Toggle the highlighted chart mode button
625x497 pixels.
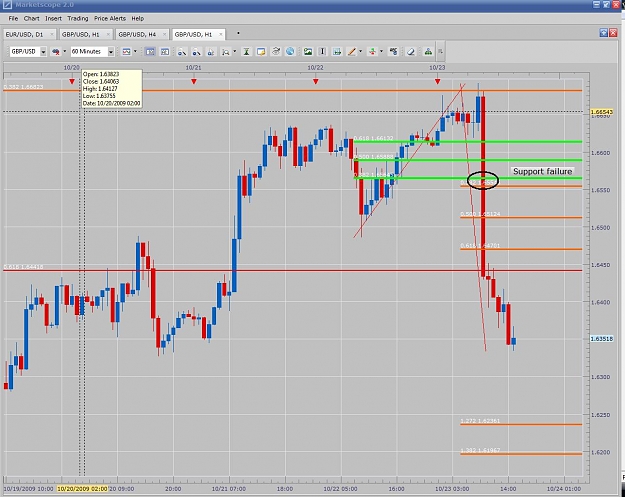point(150,51)
